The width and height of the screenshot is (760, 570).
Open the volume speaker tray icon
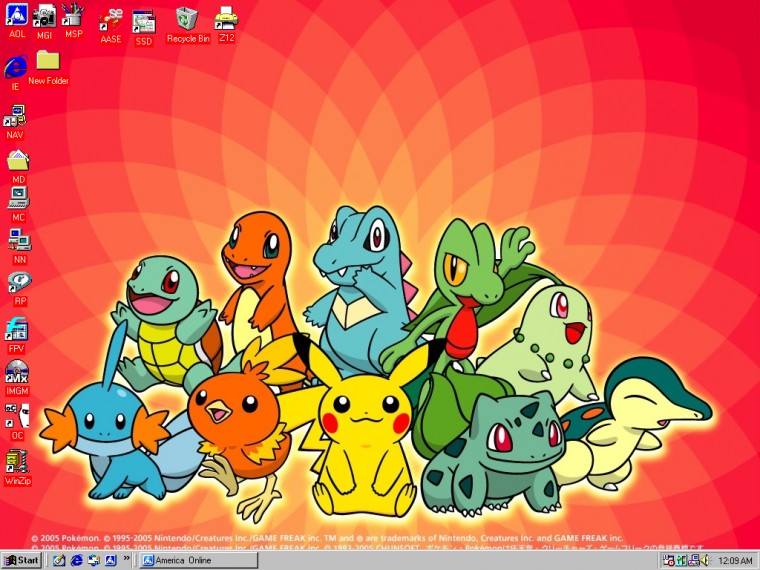[705, 560]
